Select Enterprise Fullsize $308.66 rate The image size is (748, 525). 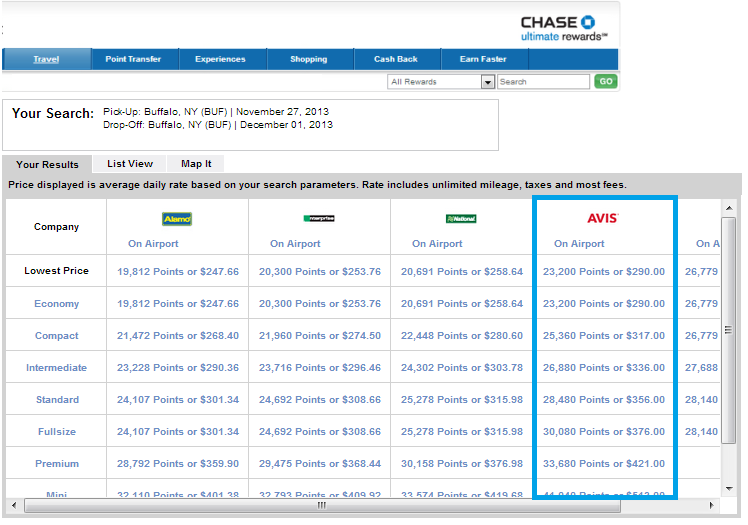click(320, 432)
